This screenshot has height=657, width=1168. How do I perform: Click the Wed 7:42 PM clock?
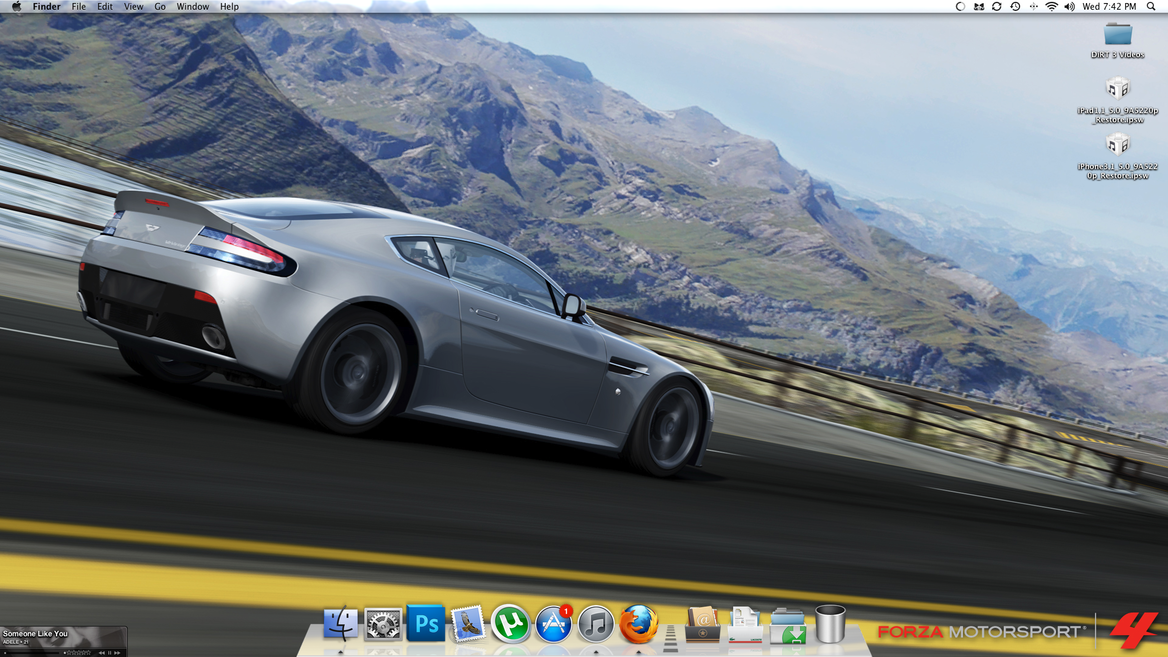[1109, 7]
